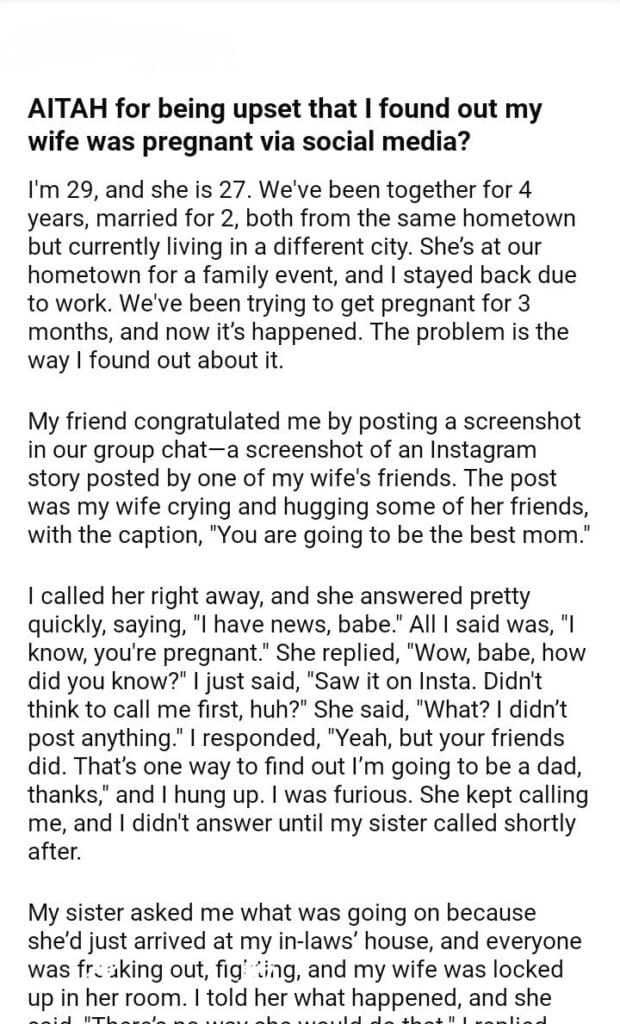Click the partially obscured word "freaking"
Viewport: 620px width, 1024px height.
click(105, 970)
